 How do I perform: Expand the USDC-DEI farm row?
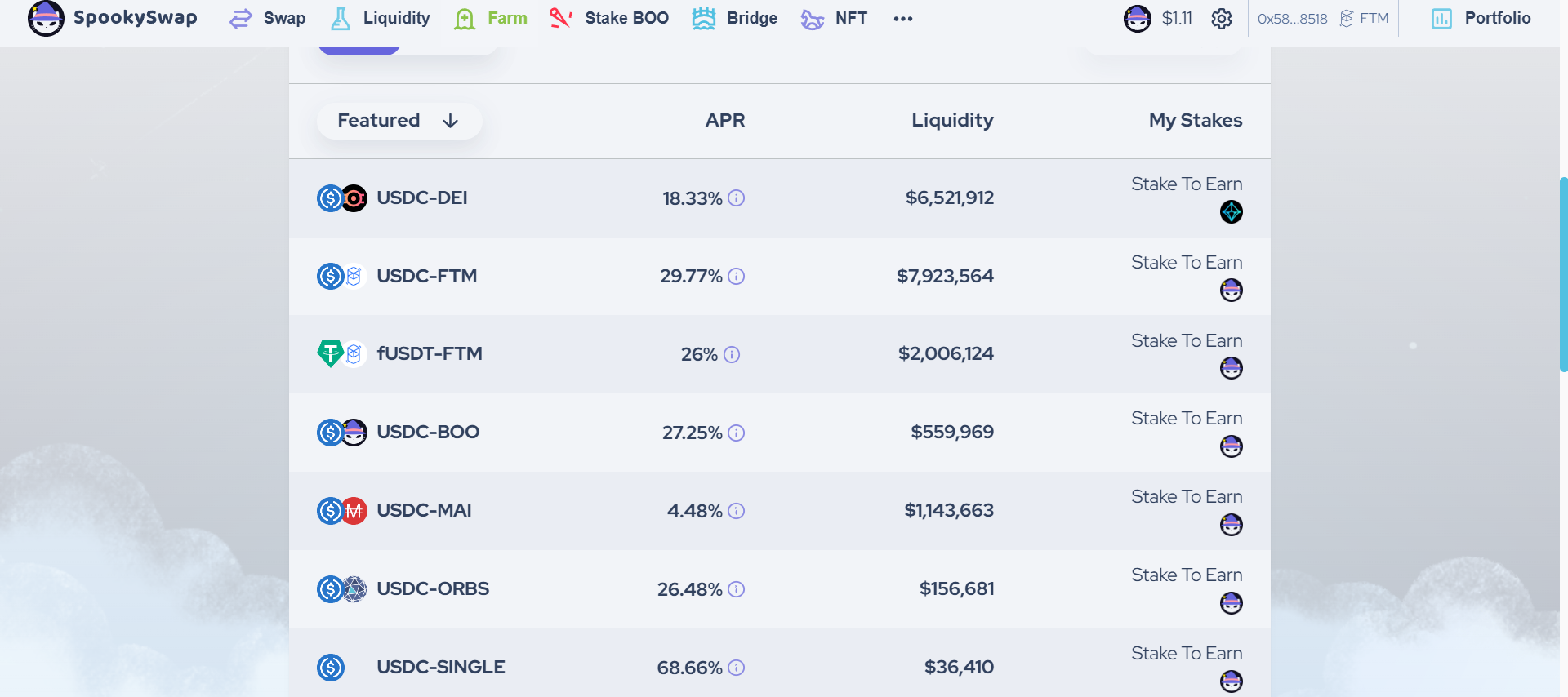click(x=780, y=198)
